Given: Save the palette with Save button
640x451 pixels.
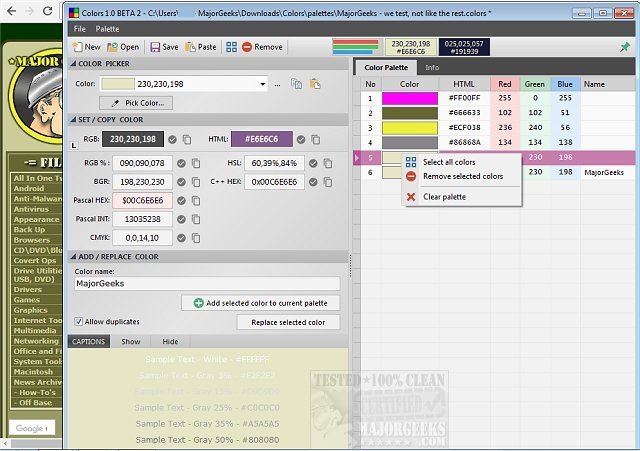Looking at the screenshot, I should (164, 47).
